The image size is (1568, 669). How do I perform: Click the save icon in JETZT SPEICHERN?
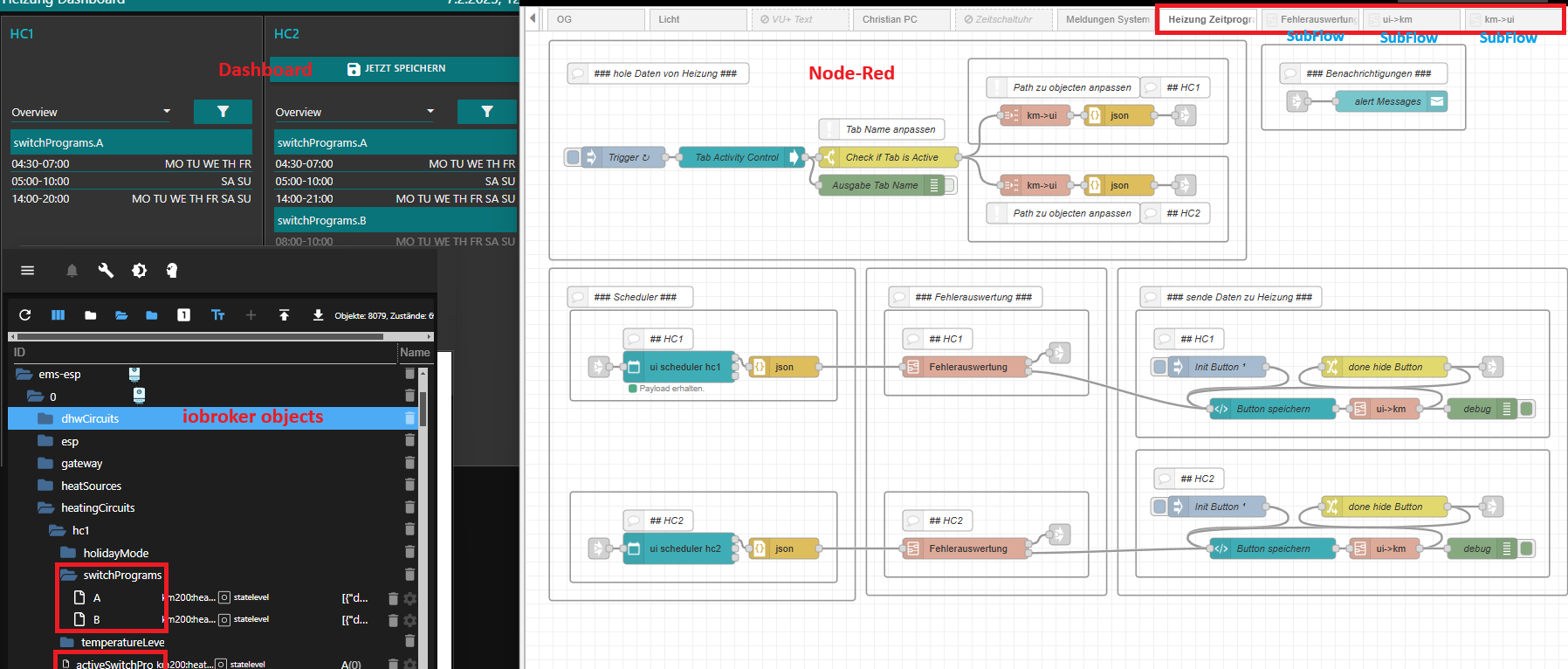(354, 69)
